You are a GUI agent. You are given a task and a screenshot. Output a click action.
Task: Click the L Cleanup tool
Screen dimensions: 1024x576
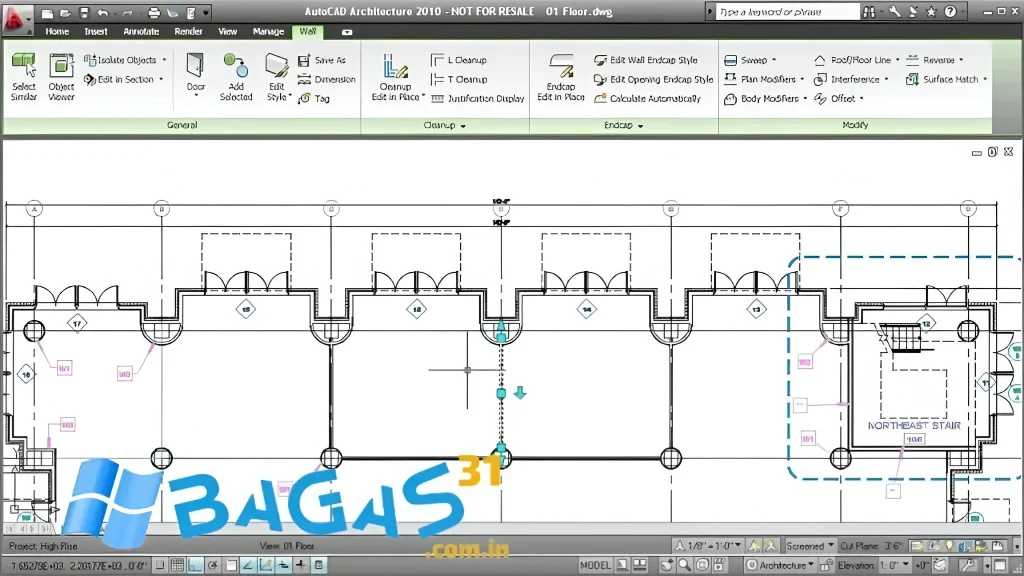(x=459, y=60)
